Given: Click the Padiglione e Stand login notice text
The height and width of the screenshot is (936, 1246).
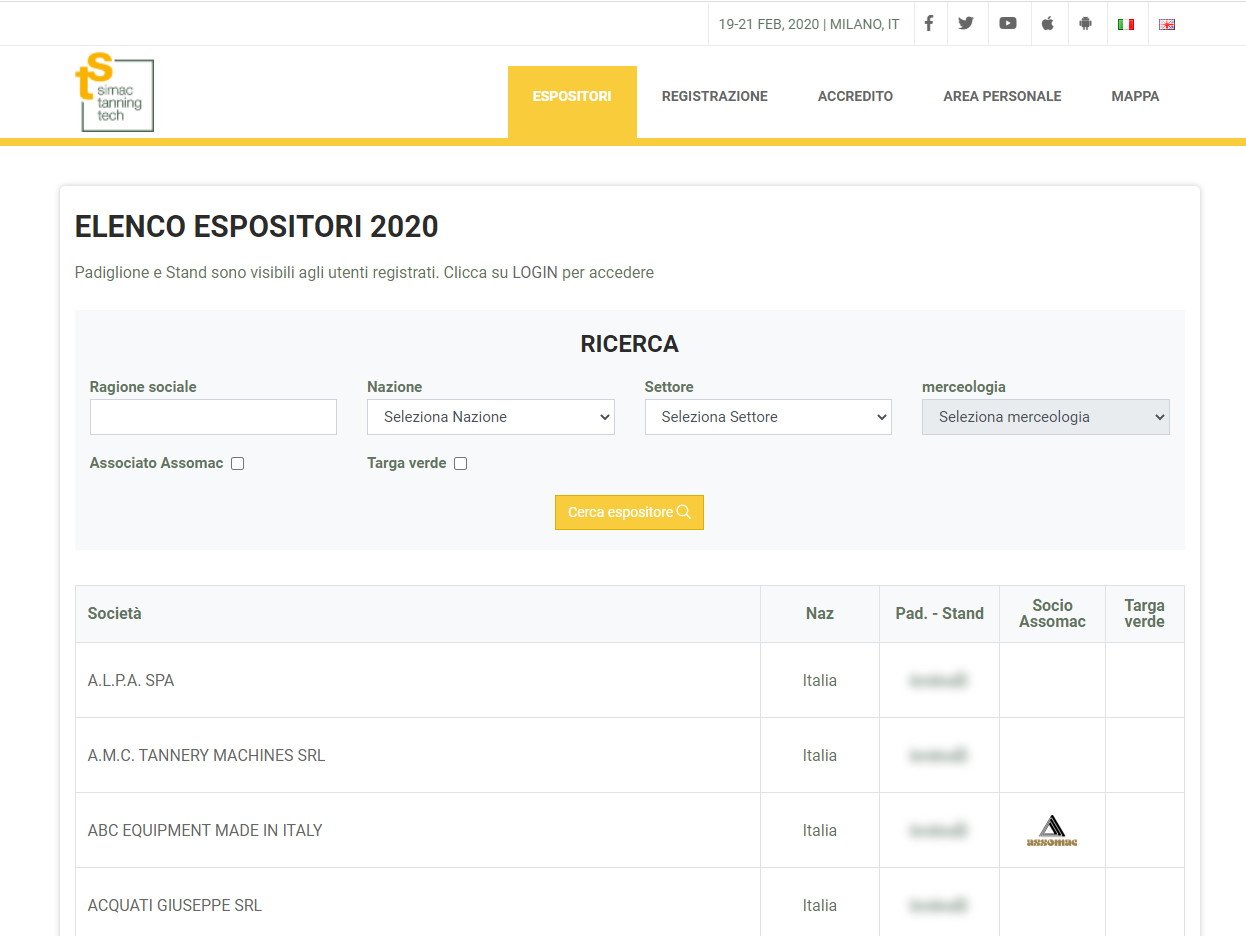Looking at the screenshot, I should (364, 272).
